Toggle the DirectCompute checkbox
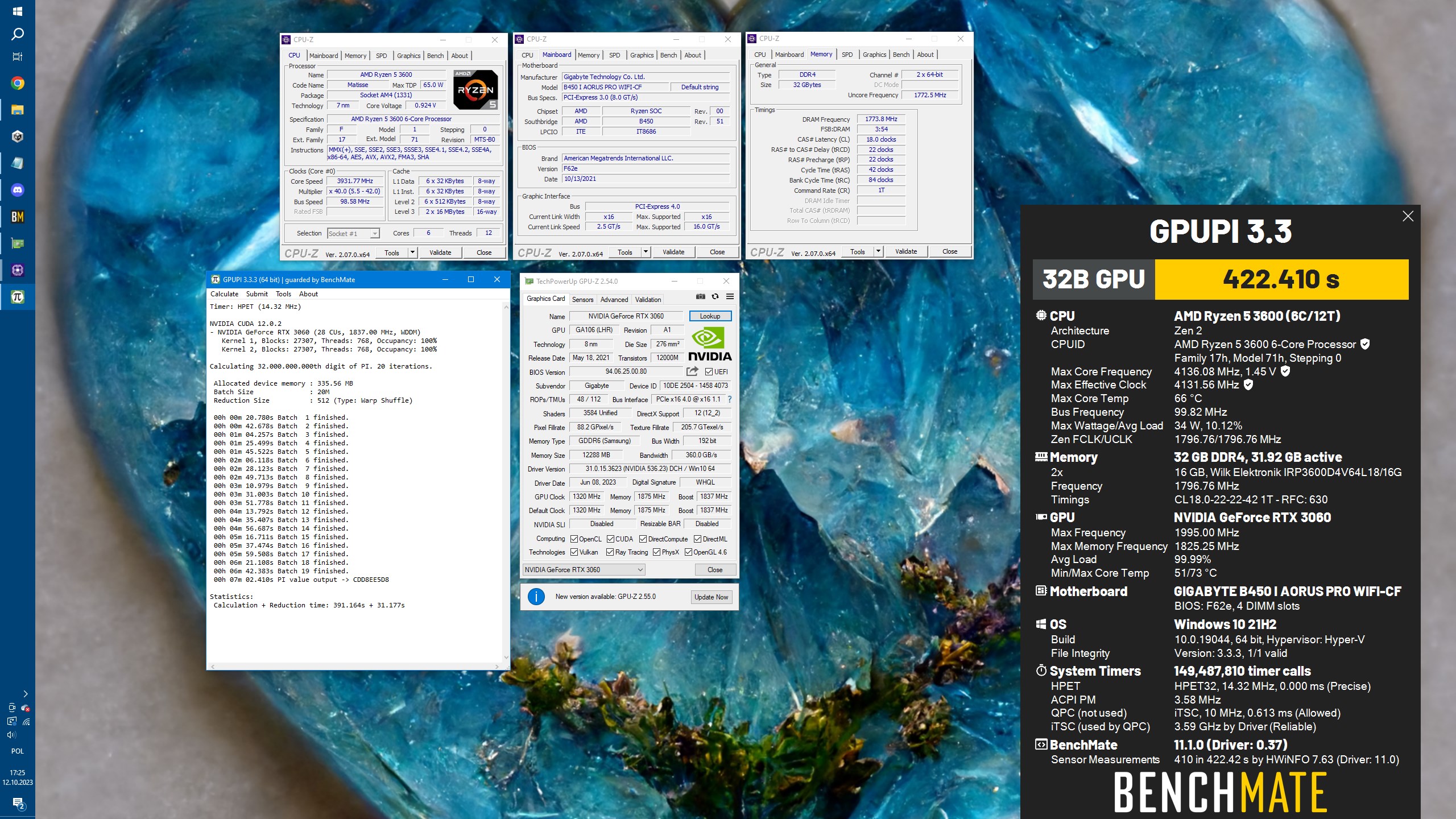This screenshot has width=1456, height=819. [643, 539]
